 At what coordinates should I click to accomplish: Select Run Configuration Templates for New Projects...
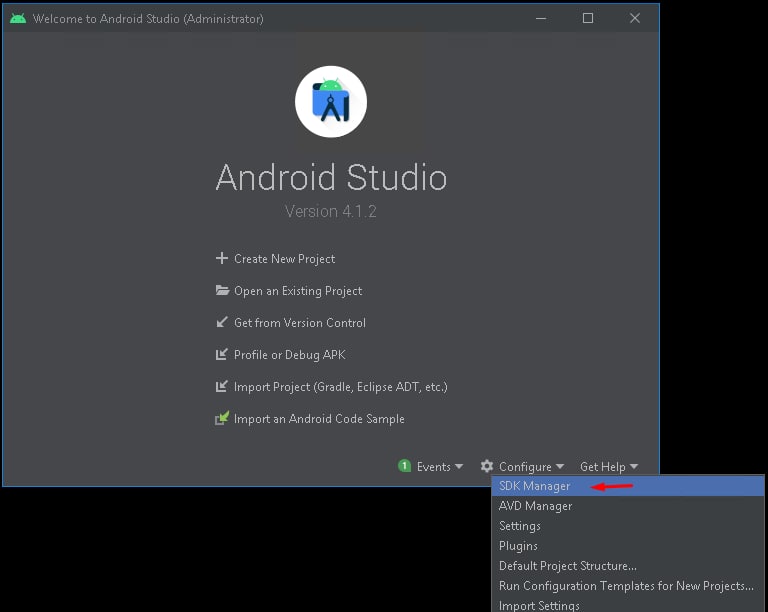pyautogui.click(x=628, y=586)
